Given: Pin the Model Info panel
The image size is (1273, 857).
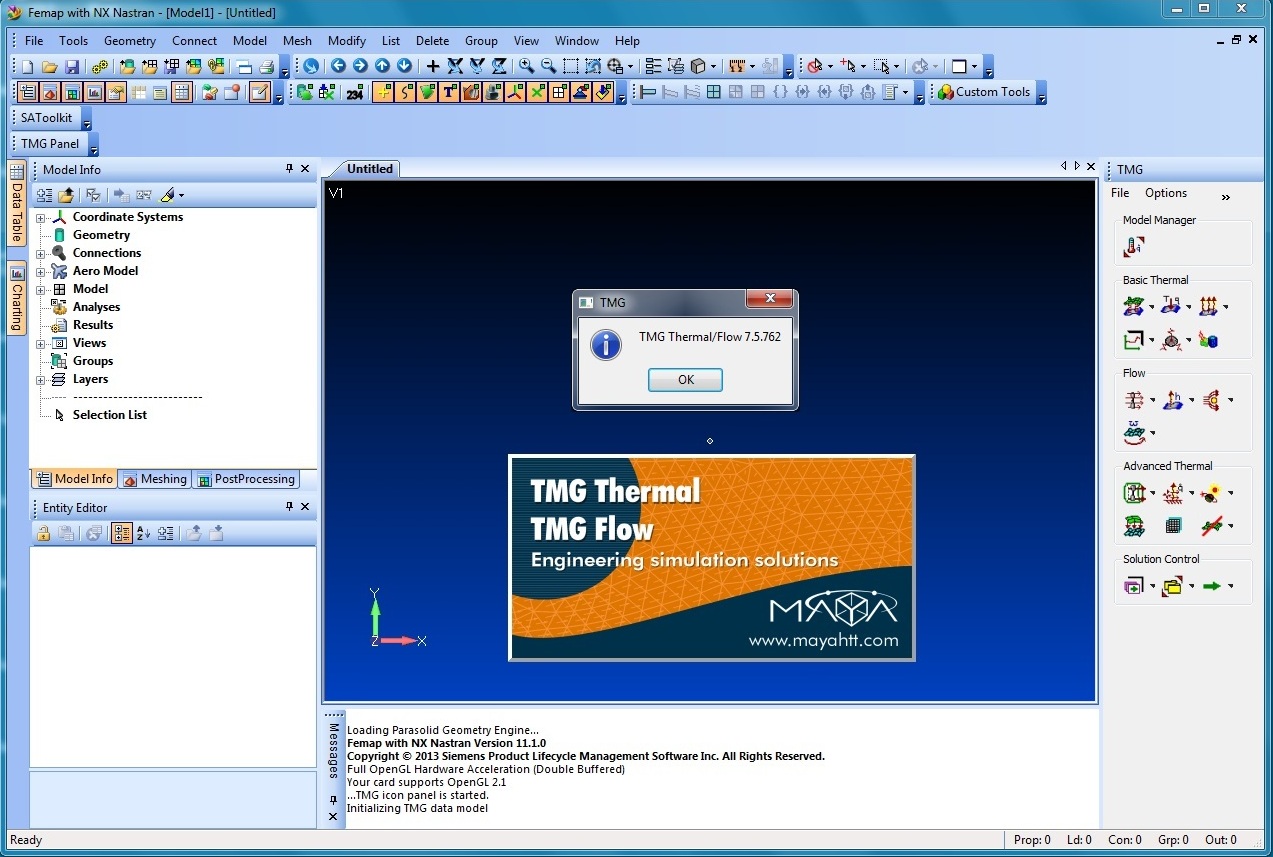Looking at the screenshot, I should (x=290, y=169).
